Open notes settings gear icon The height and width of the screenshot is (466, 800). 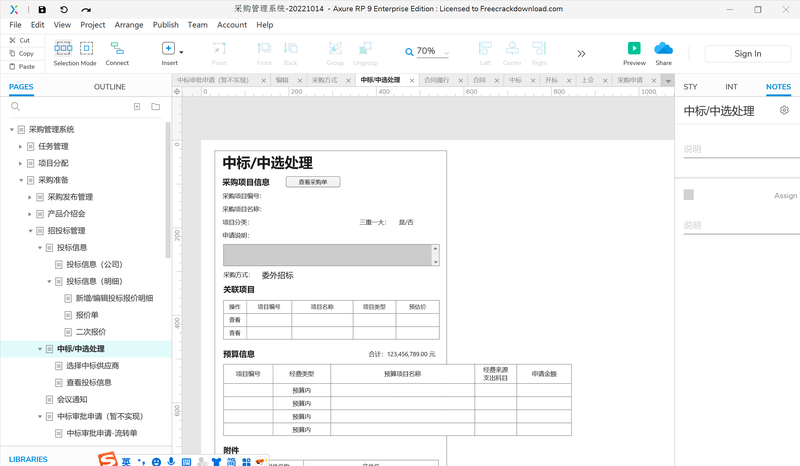coord(784,110)
